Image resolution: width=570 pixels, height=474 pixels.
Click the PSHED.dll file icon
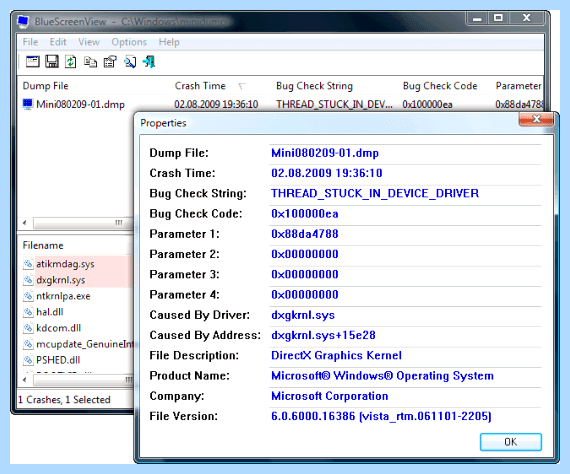[x=28, y=359]
